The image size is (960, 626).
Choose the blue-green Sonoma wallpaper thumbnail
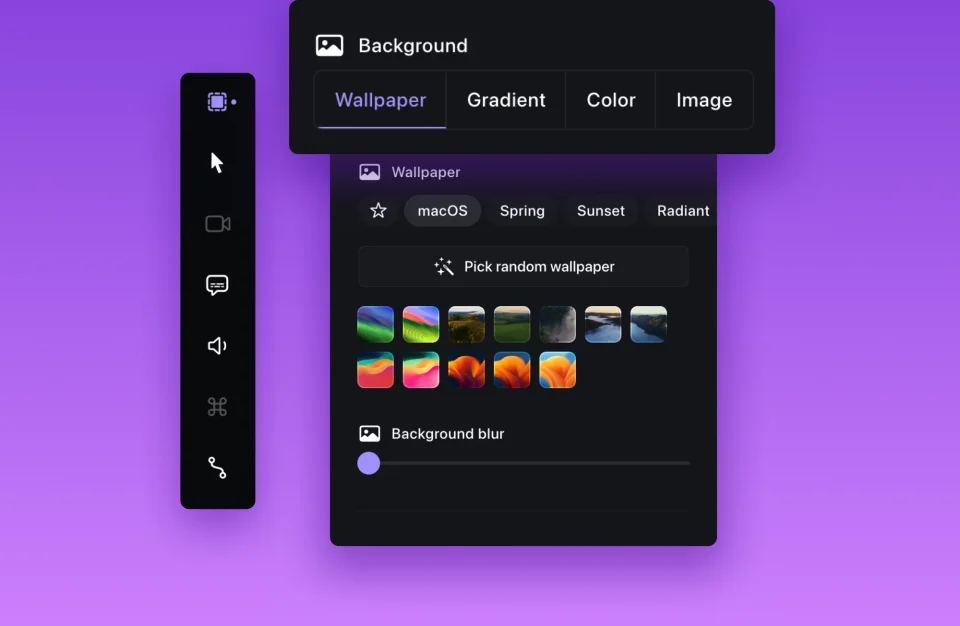pos(375,324)
